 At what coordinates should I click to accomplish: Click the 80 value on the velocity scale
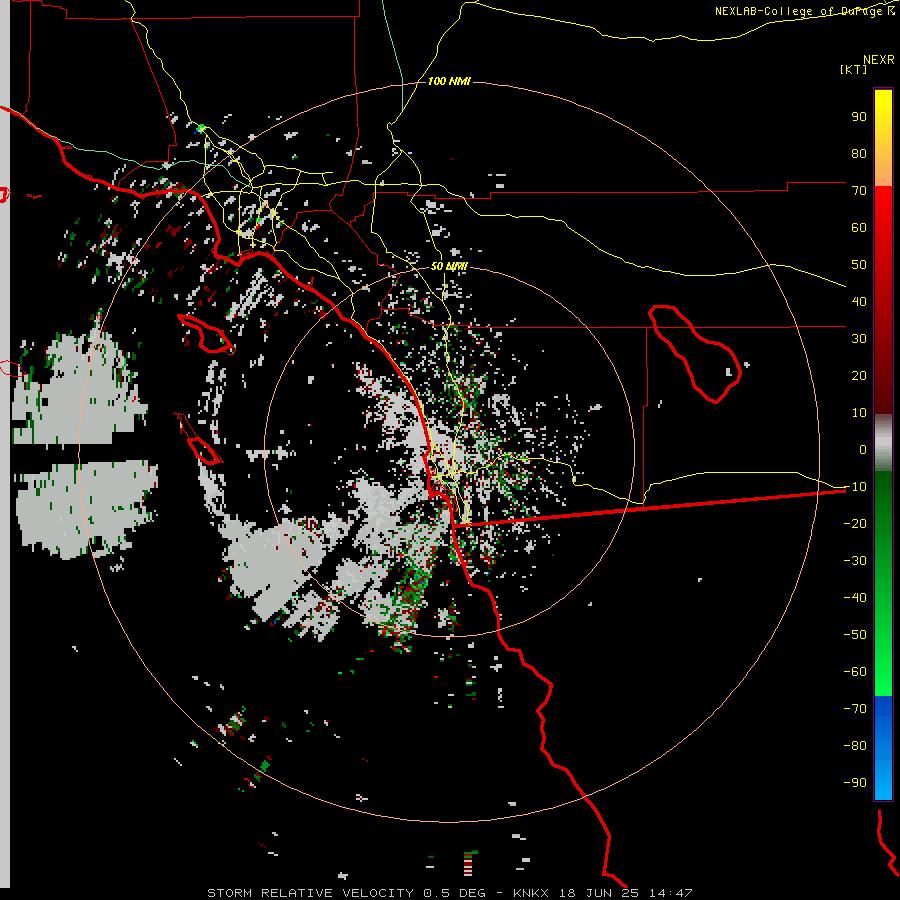859,153
